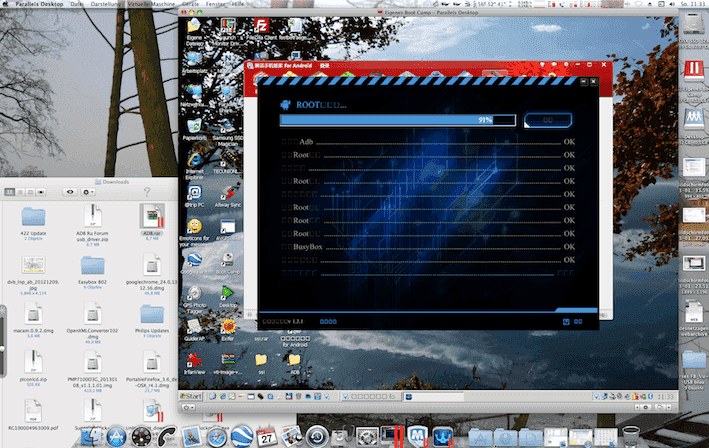Open the Trash in the Dock
The image size is (709, 448).
tap(631, 437)
